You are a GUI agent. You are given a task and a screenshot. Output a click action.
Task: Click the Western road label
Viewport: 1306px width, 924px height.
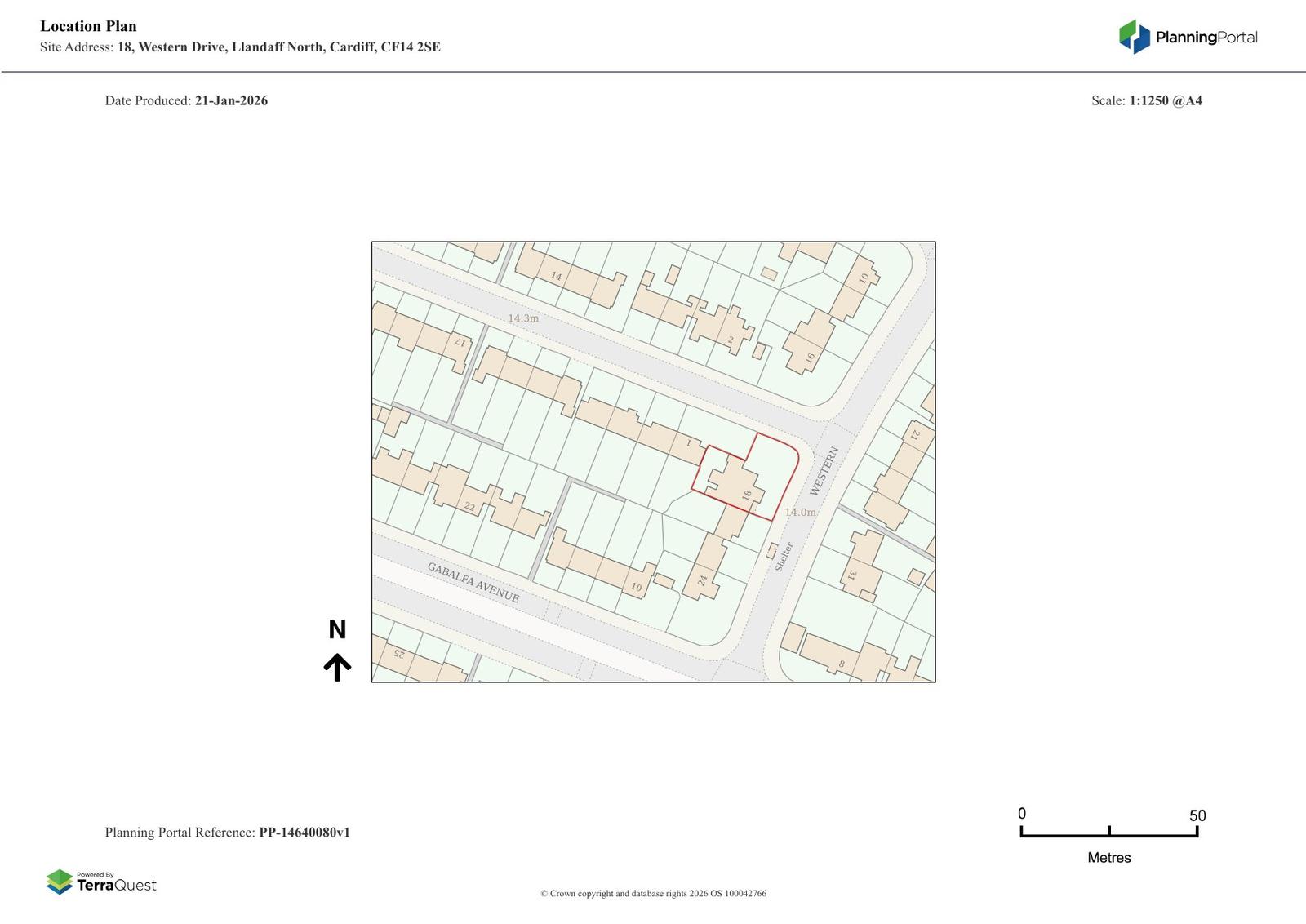824,471
